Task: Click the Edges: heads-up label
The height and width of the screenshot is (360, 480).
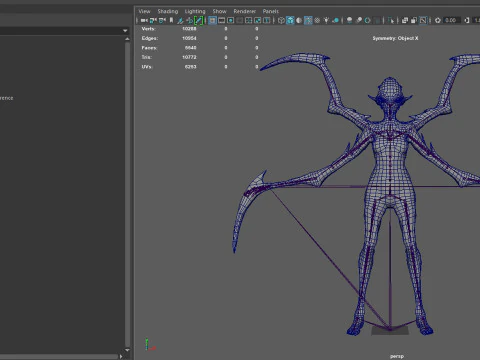Action: coord(150,38)
